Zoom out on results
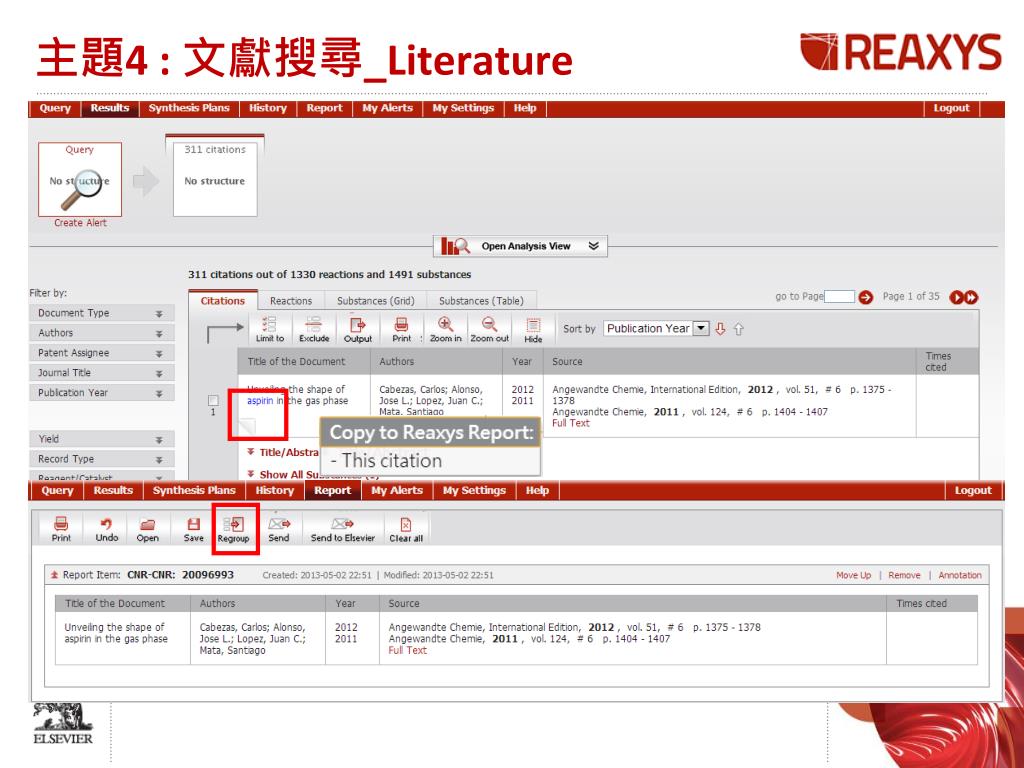The image size is (1024, 768). [489, 328]
